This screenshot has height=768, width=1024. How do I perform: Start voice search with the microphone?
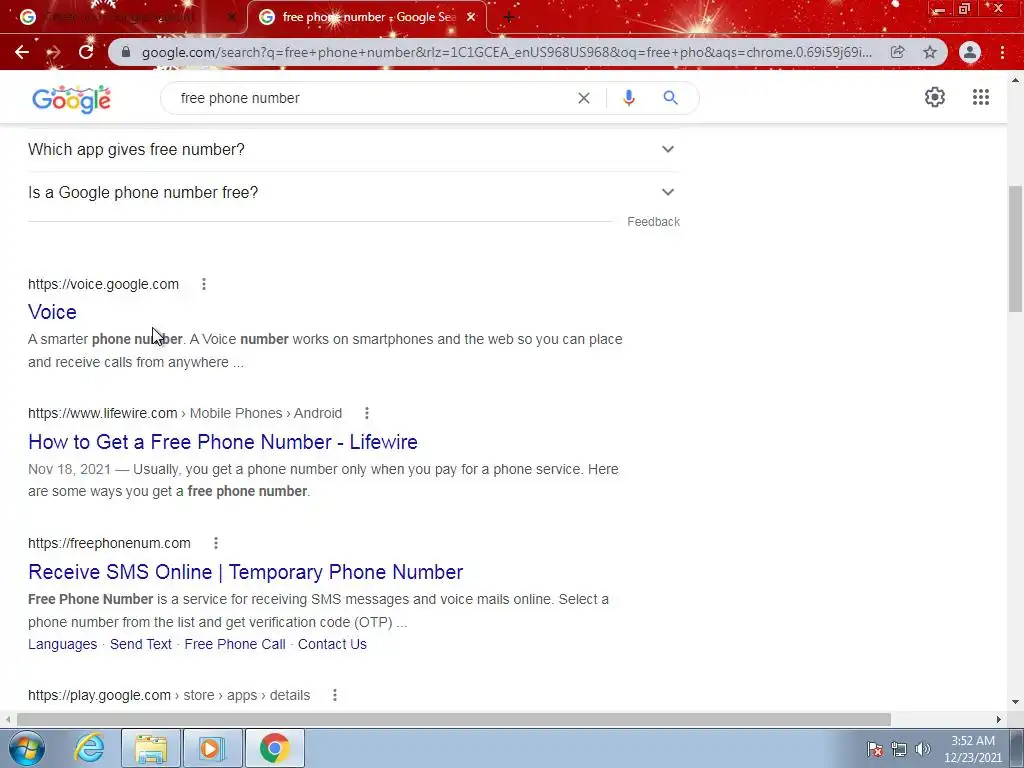click(x=628, y=98)
